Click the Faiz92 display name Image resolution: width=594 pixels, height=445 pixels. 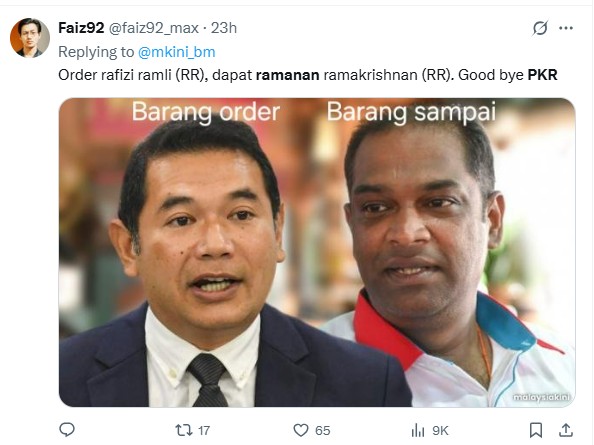pos(81,28)
